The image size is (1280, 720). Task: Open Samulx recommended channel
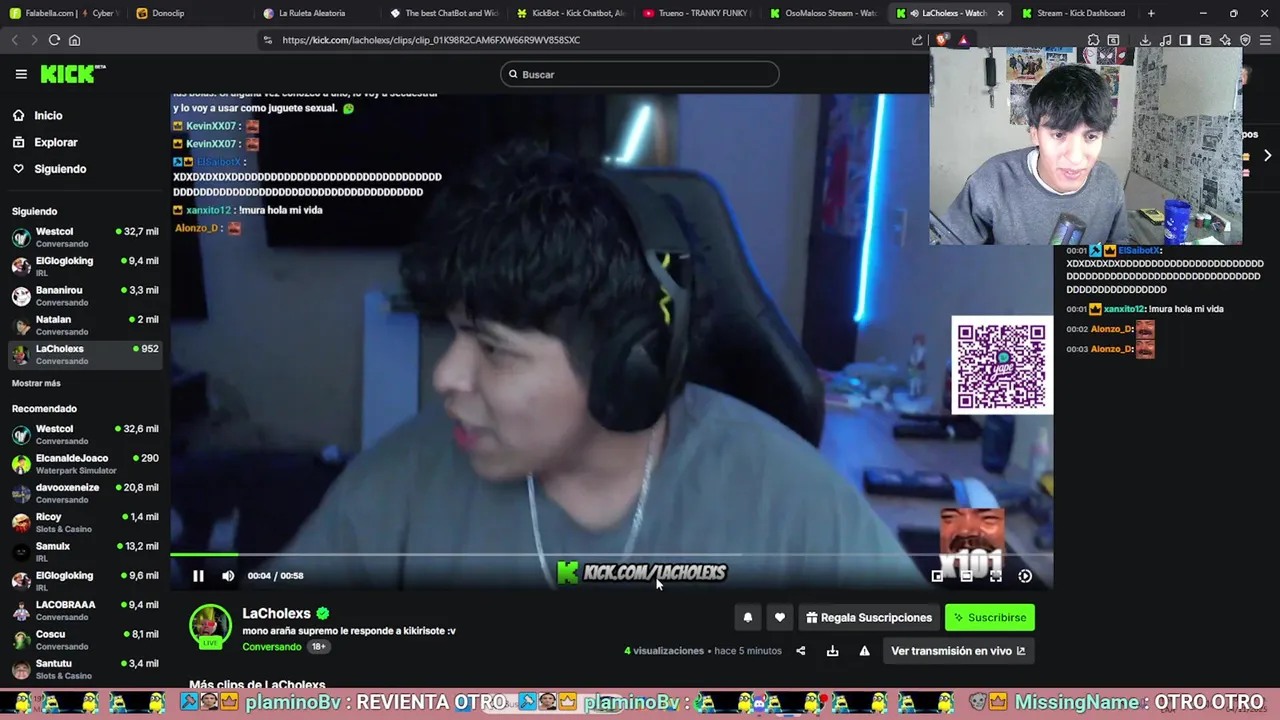point(85,552)
